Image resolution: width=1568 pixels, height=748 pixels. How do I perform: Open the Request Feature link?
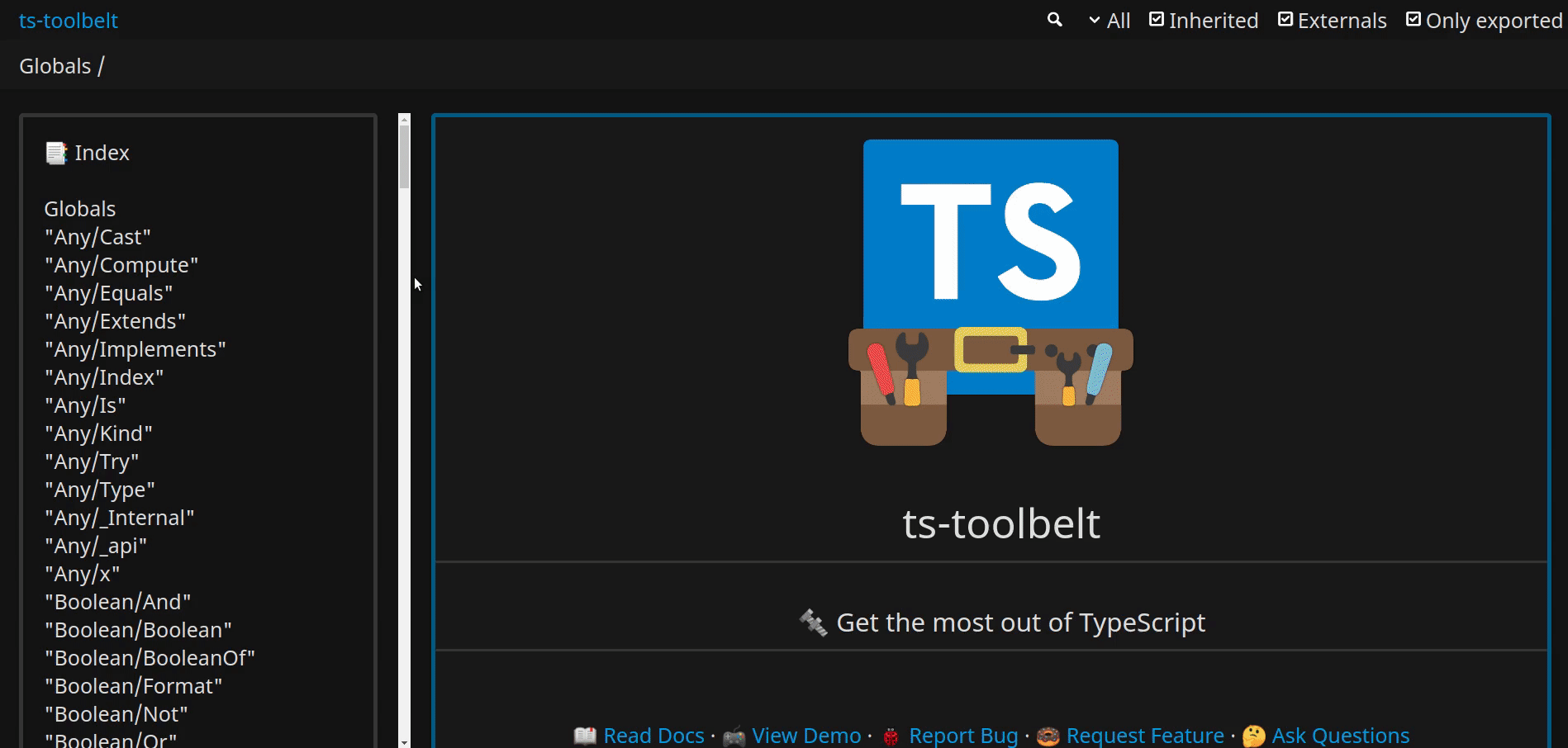[x=1145, y=735]
